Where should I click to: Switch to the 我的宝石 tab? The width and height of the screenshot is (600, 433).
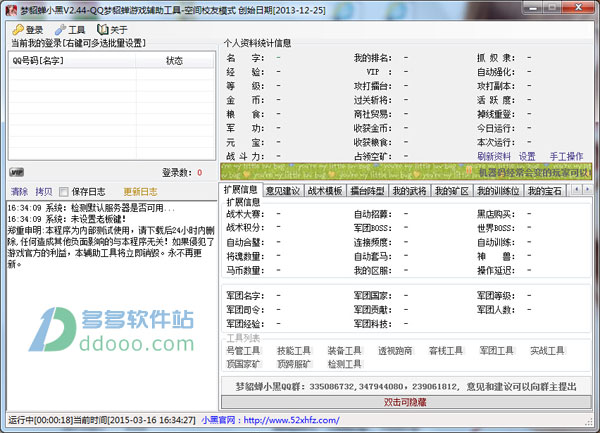click(x=545, y=190)
